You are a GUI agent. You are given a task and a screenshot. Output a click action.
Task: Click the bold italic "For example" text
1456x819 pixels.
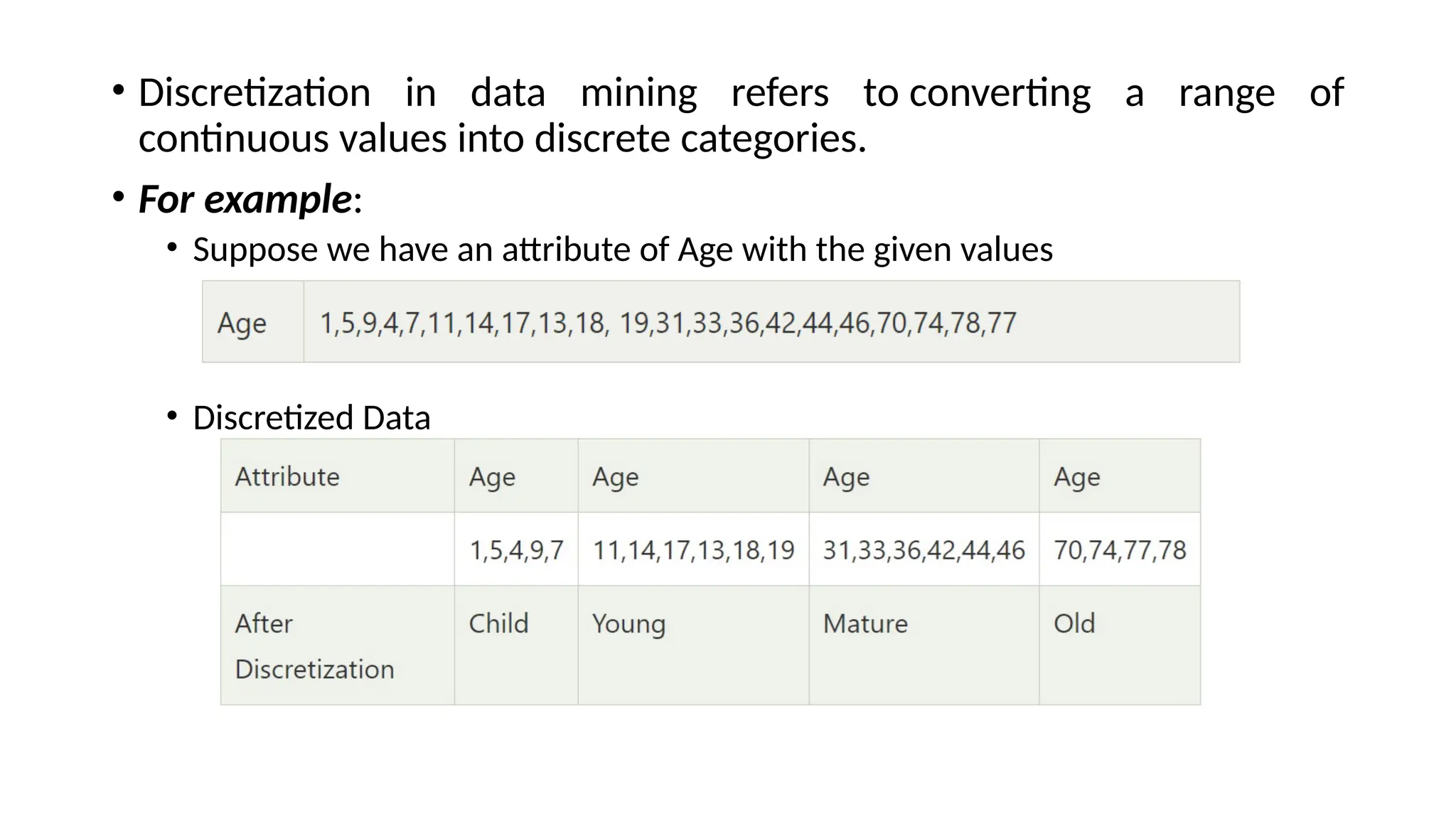pyautogui.click(x=245, y=199)
